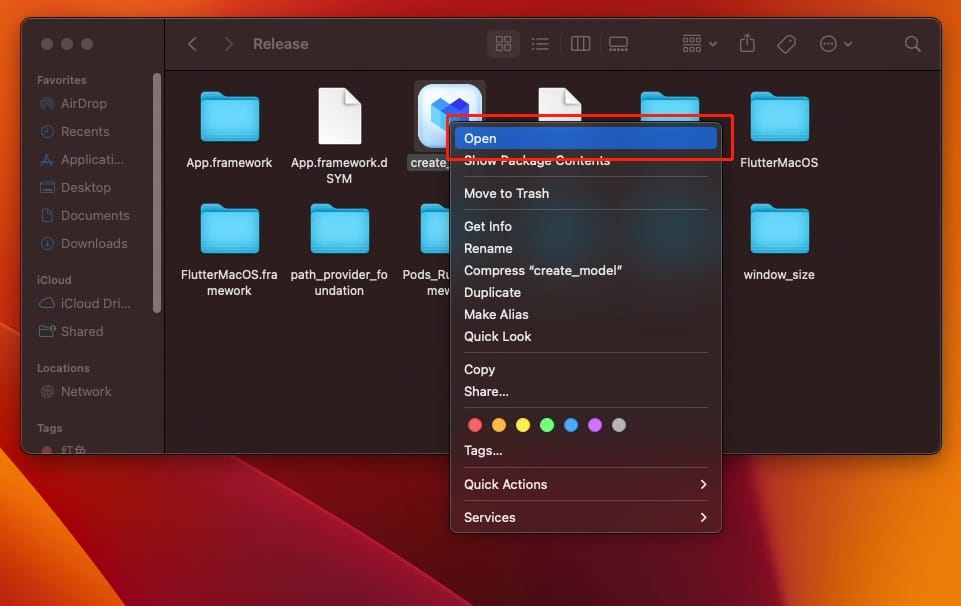Viewport: 961px width, 606px height.
Task: Switch to list view
Action: pyautogui.click(x=540, y=44)
